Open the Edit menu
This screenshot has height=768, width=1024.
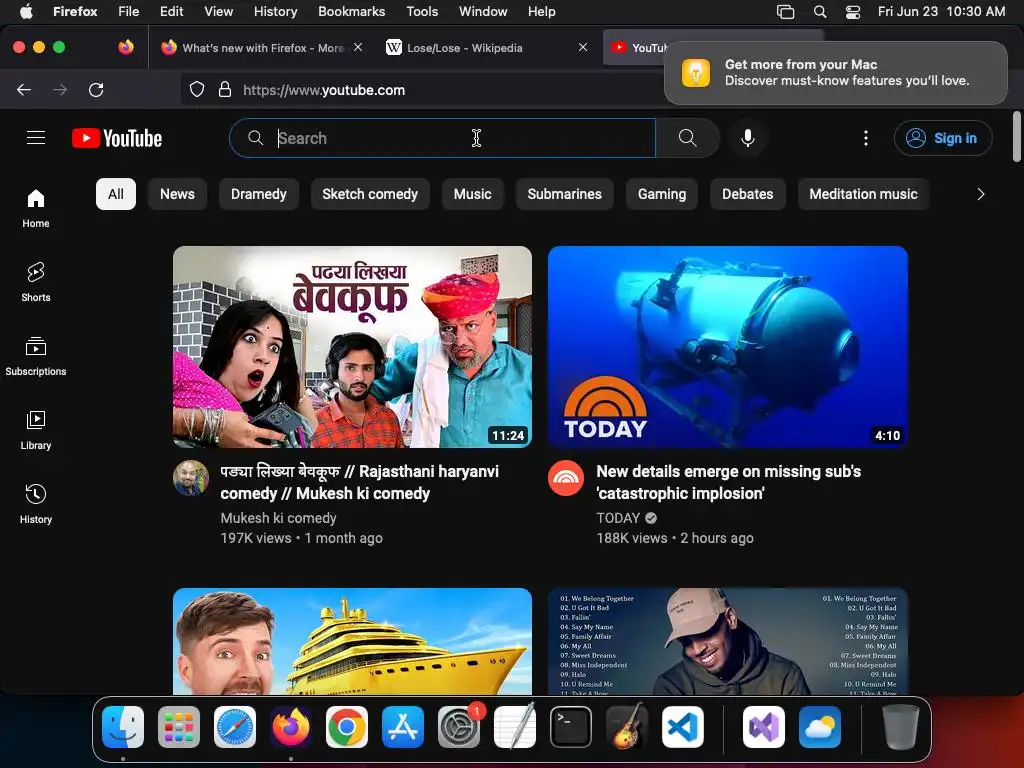pos(171,12)
